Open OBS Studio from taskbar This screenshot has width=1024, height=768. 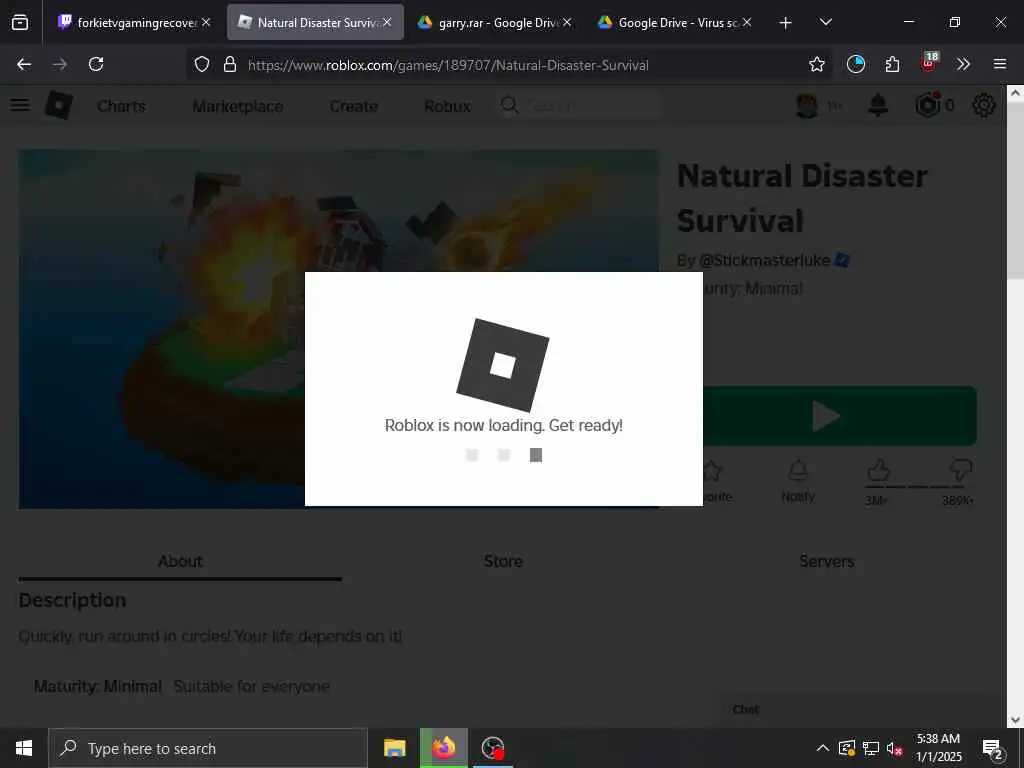492,748
